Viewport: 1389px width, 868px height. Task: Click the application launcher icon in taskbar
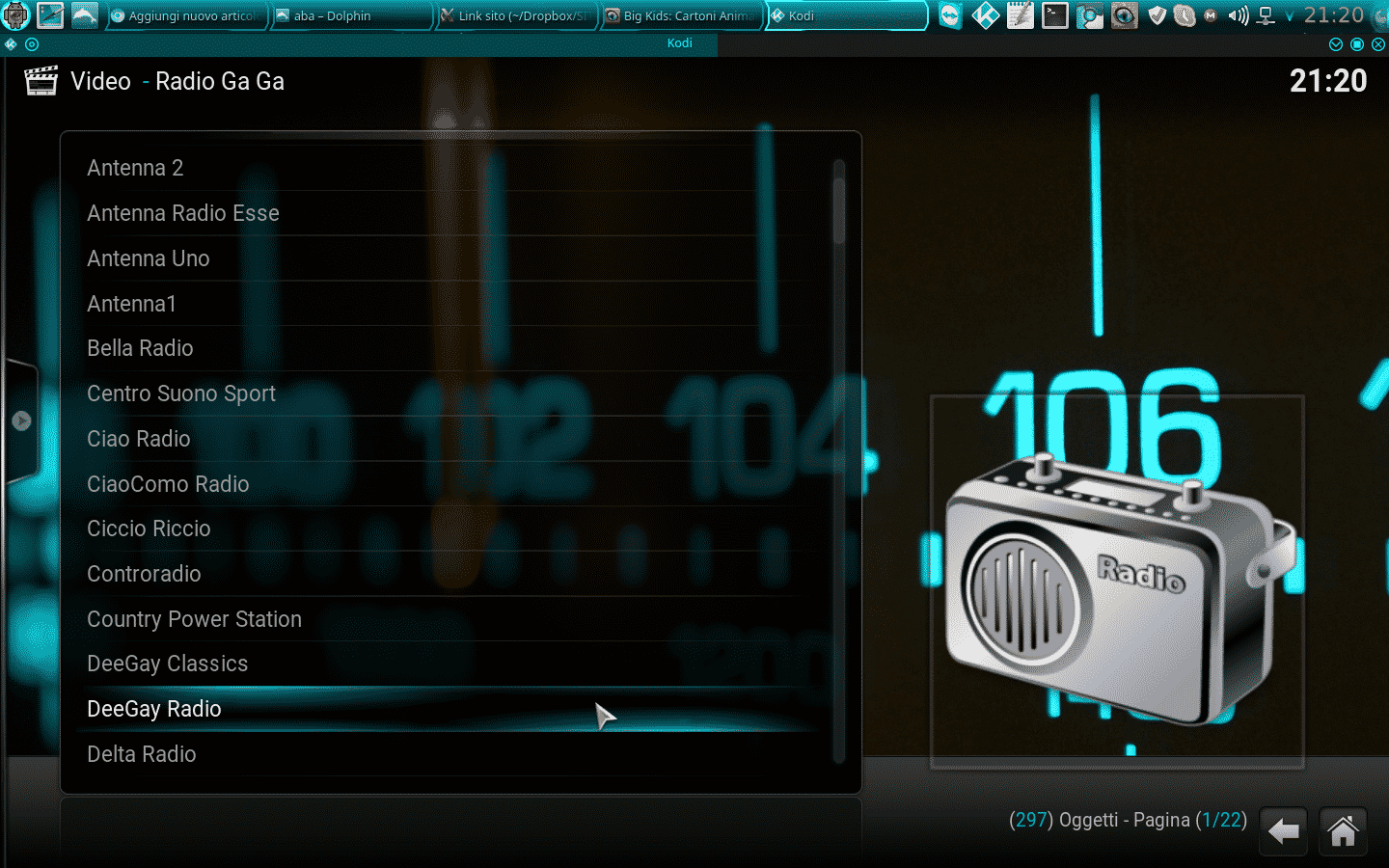click(15, 15)
